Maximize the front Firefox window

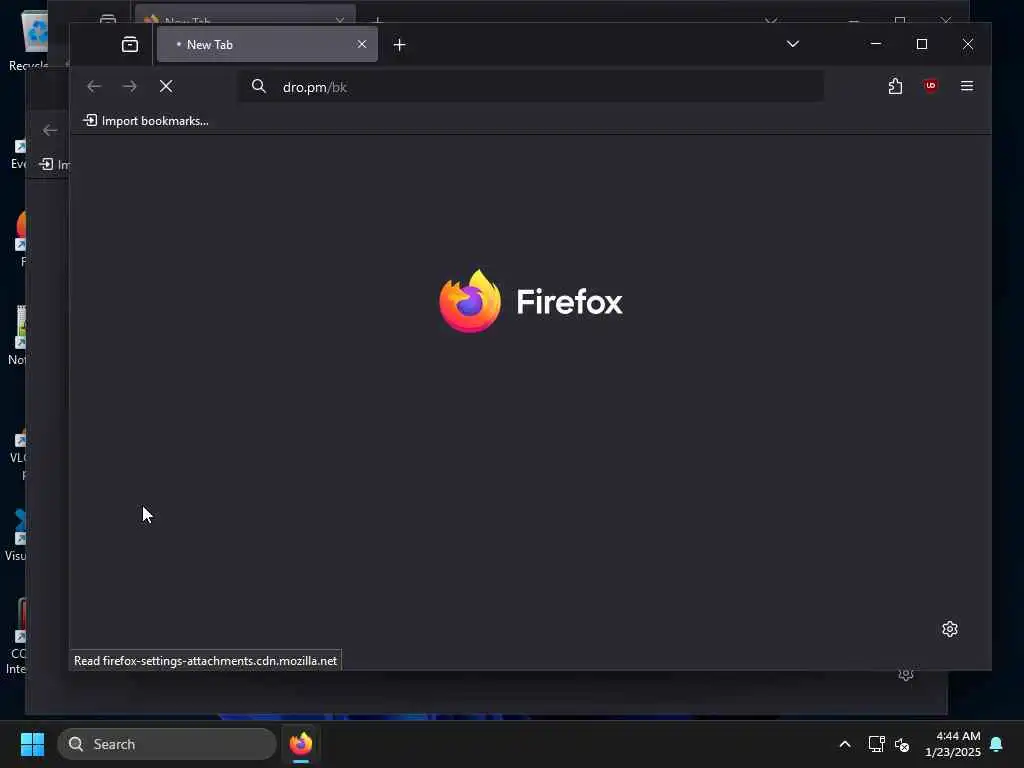(921, 44)
